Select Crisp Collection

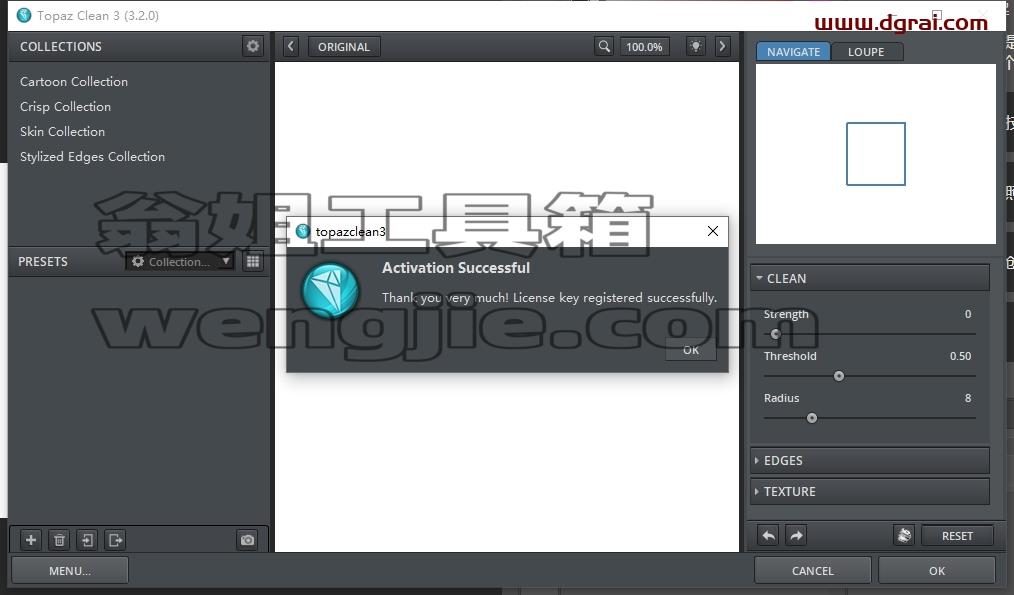(x=65, y=107)
